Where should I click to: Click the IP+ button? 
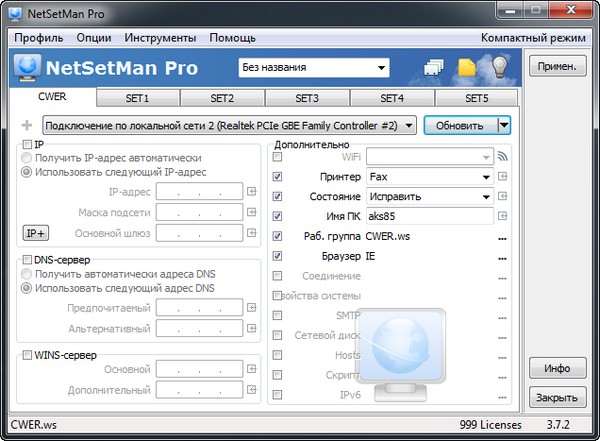coord(36,233)
